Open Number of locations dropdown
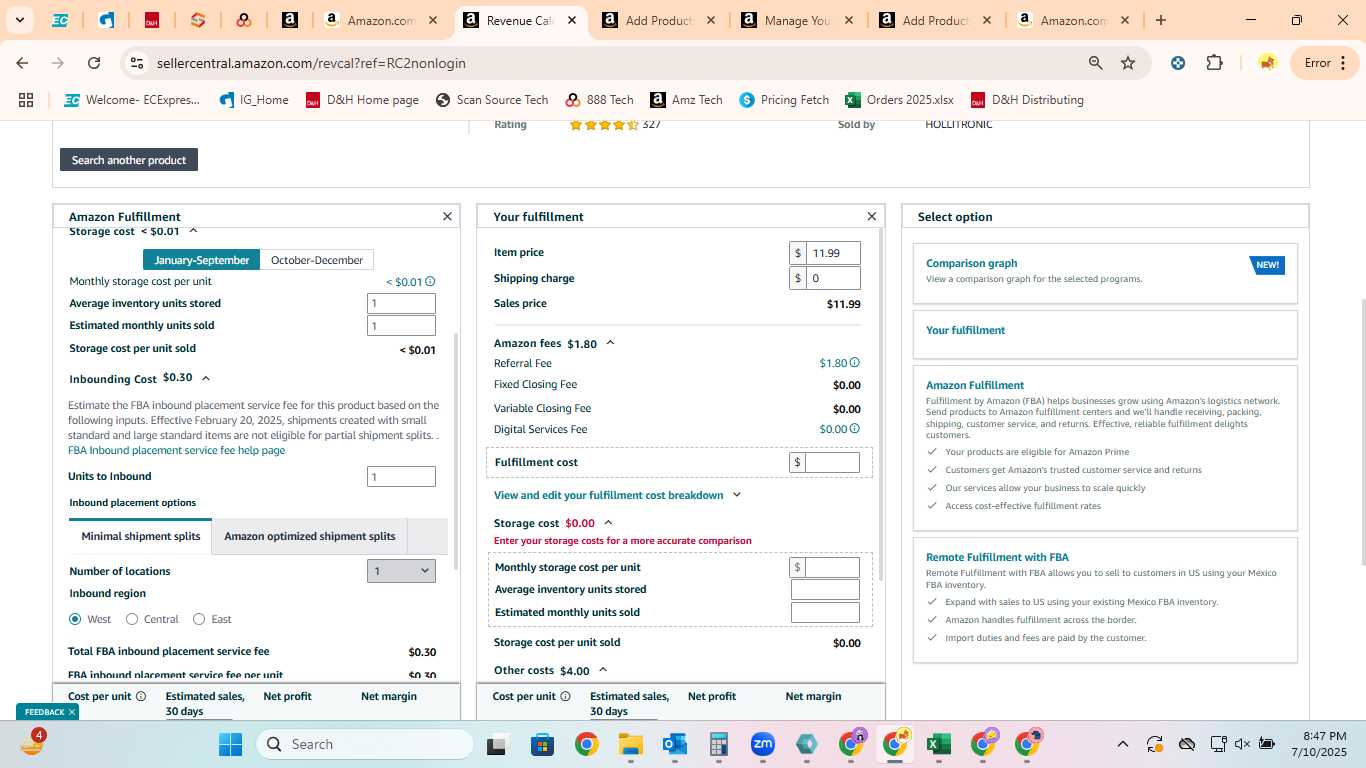The image size is (1366, 768). point(401,571)
